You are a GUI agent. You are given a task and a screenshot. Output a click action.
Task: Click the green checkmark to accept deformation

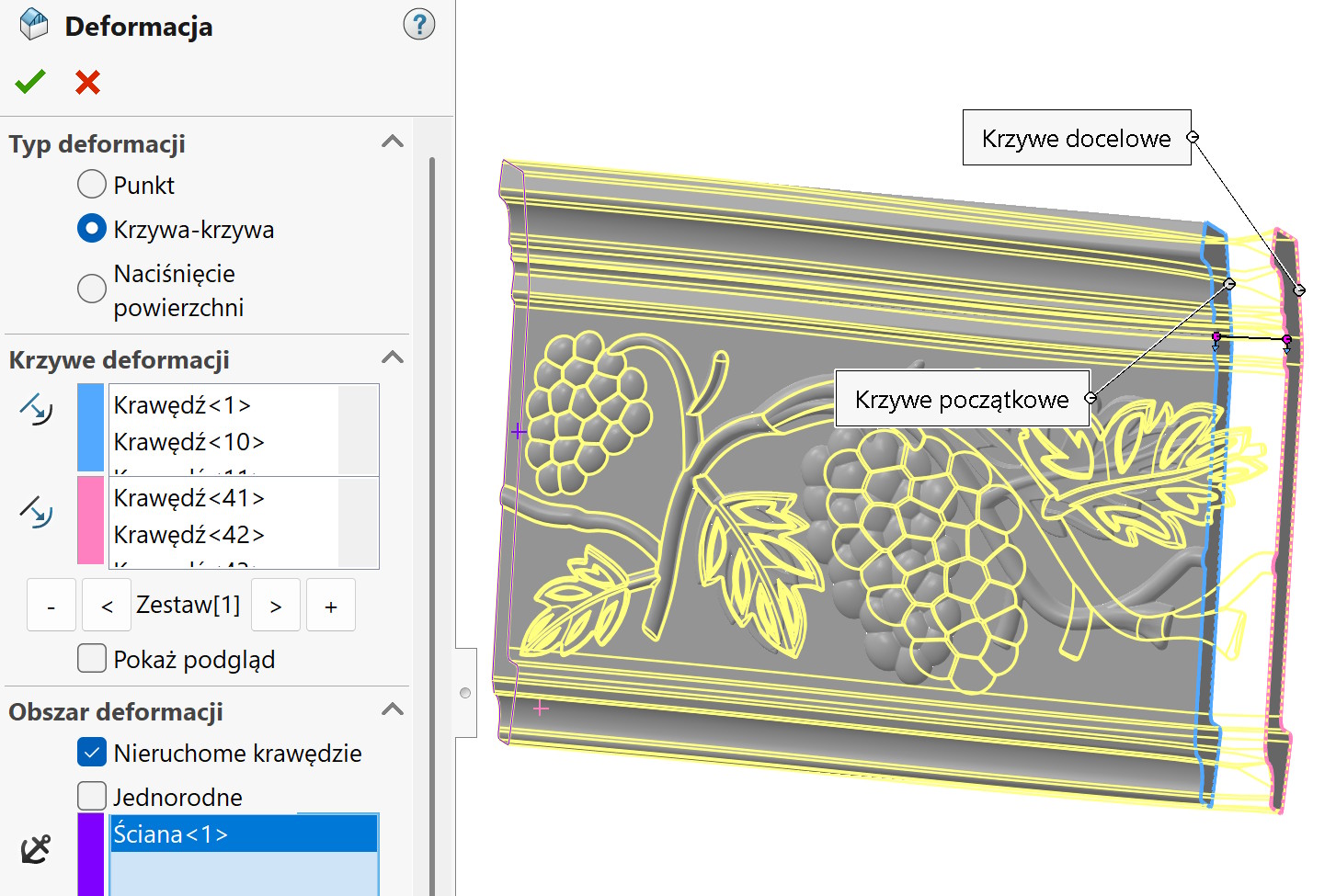29,82
